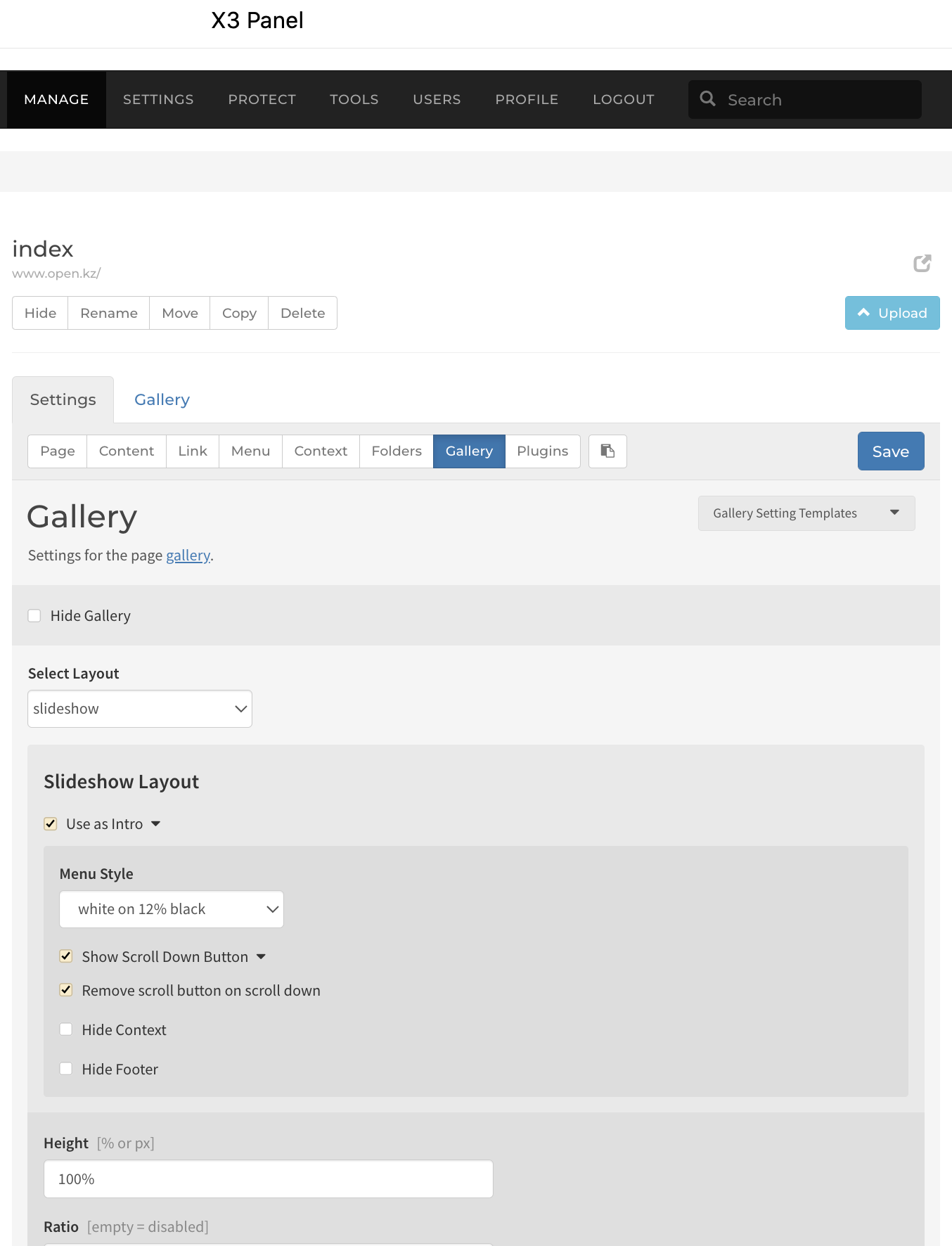Click the Save button
The height and width of the screenshot is (1246, 952).
click(x=891, y=451)
